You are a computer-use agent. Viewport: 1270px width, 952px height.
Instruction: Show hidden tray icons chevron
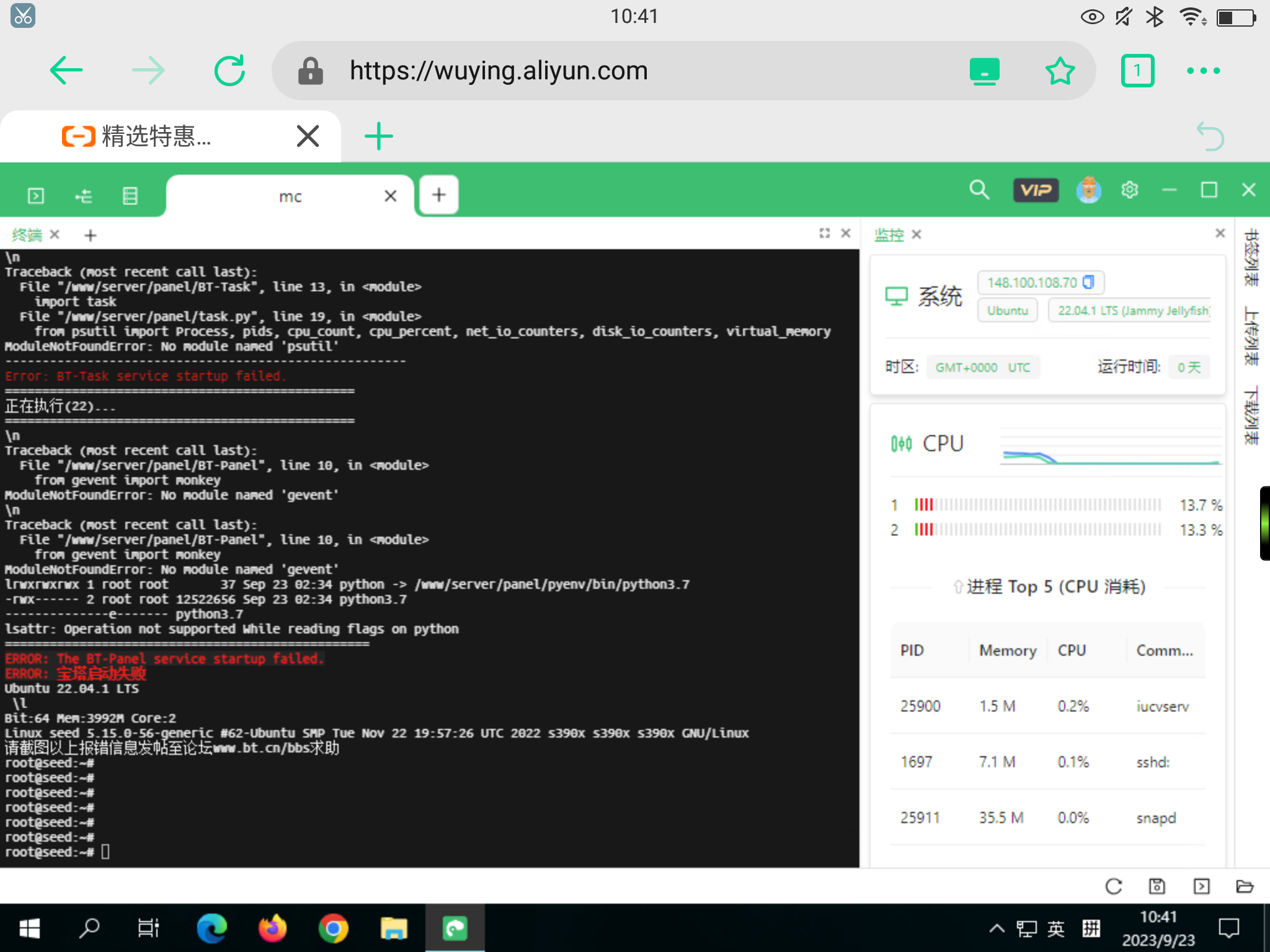click(x=997, y=928)
